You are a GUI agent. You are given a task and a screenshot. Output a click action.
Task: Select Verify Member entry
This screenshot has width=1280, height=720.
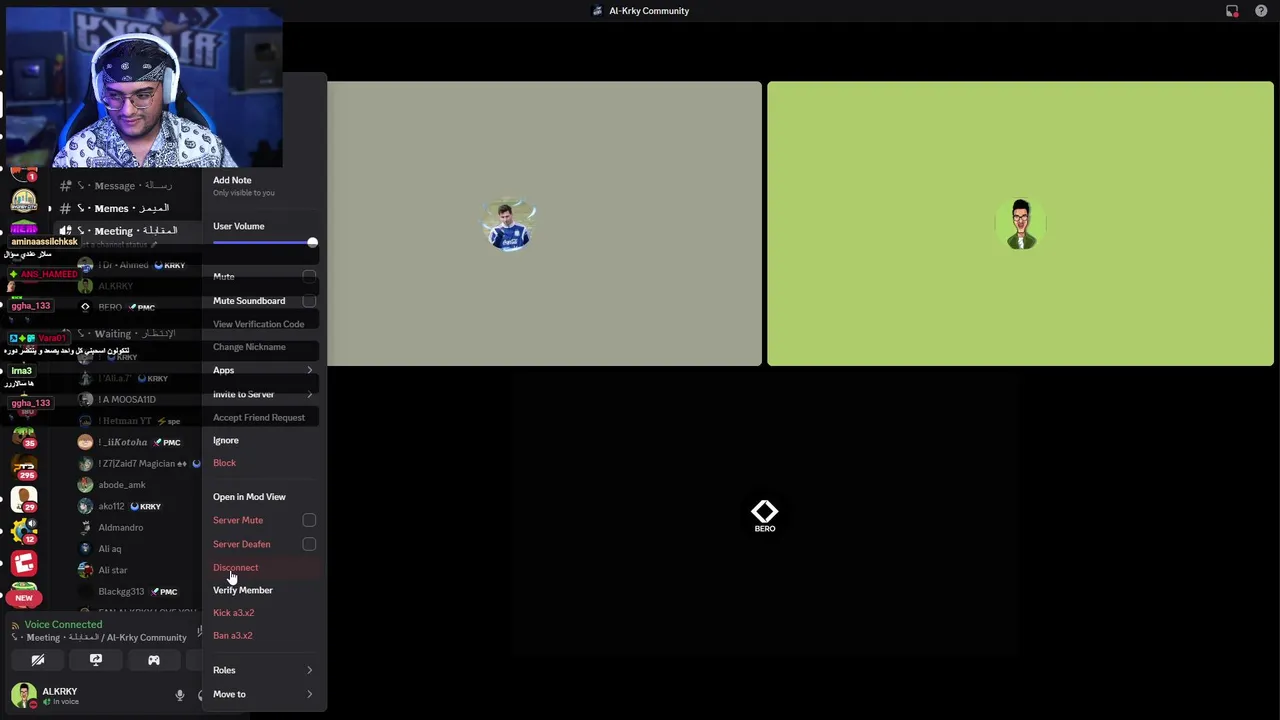click(x=242, y=590)
